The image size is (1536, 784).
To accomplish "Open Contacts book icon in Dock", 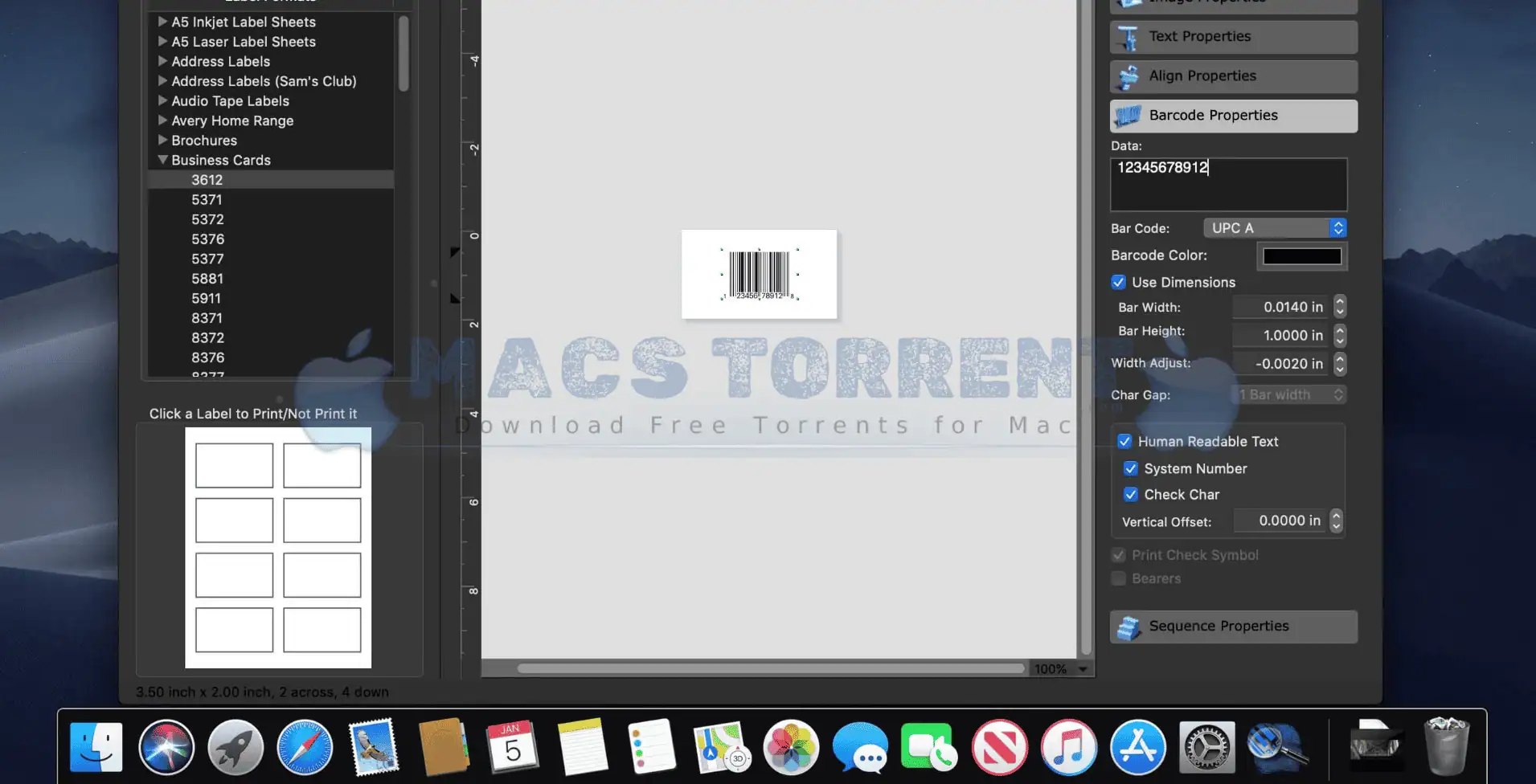I will (x=444, y=747).
